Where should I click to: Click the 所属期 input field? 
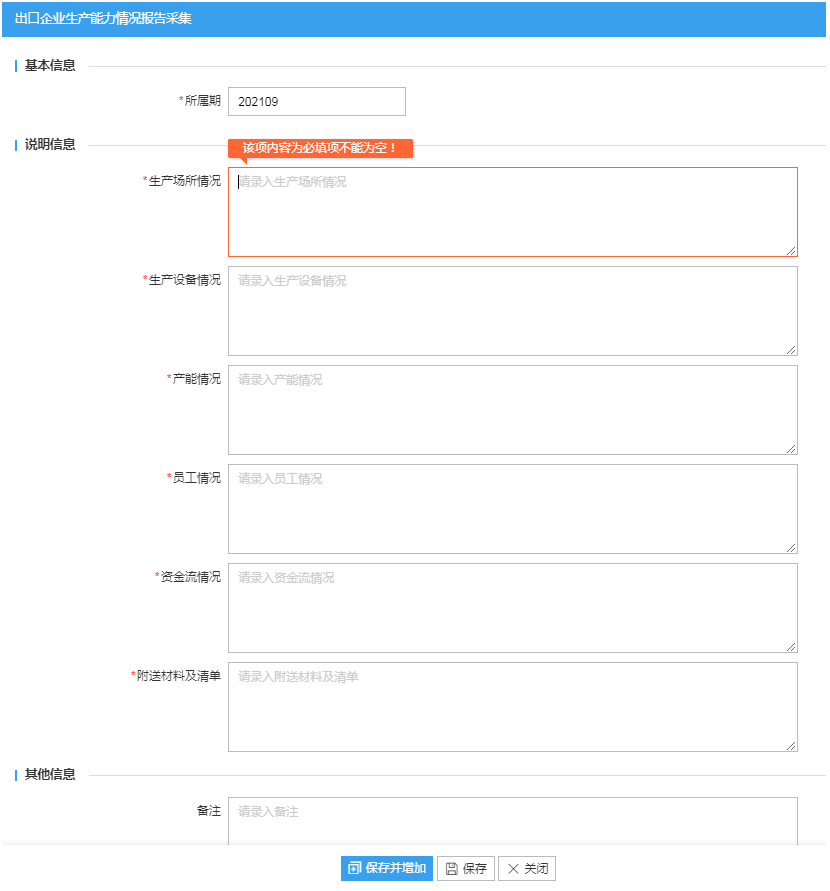(x=317, y=101)
